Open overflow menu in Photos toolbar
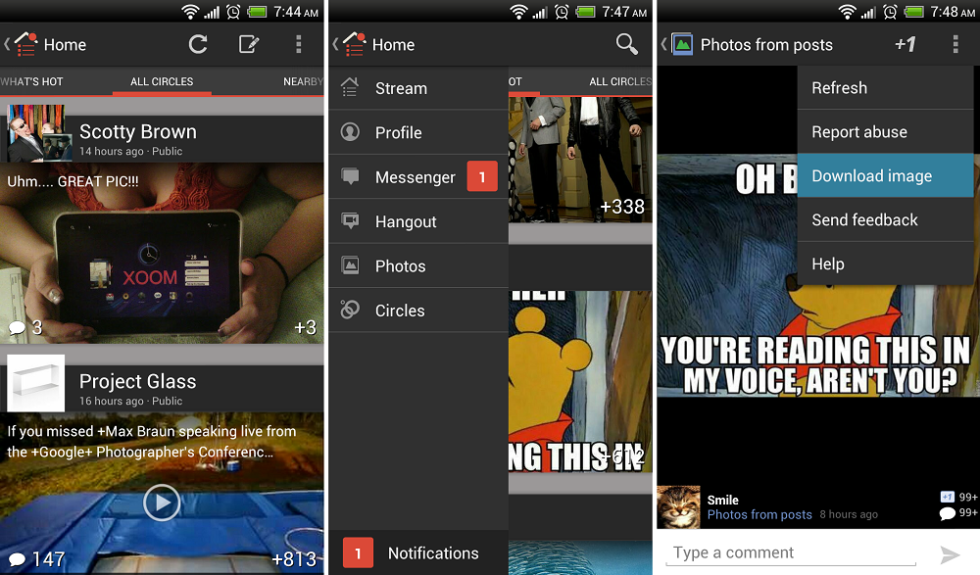This screenshot has height=575, width=980. [x=955, y=44]
